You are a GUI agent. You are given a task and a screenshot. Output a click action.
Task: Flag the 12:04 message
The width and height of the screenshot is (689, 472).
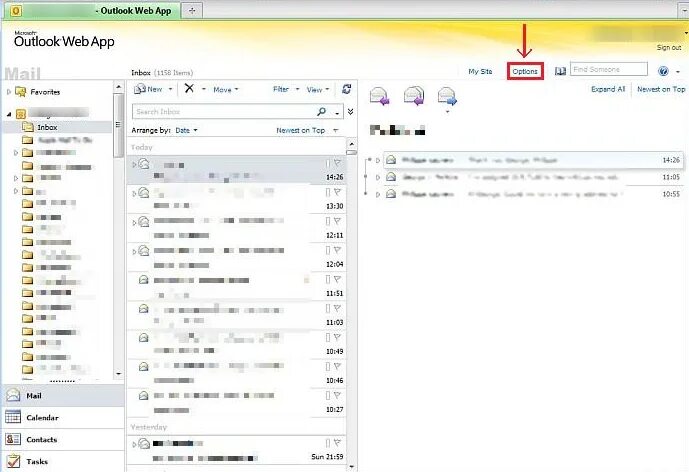click(337, 250)
